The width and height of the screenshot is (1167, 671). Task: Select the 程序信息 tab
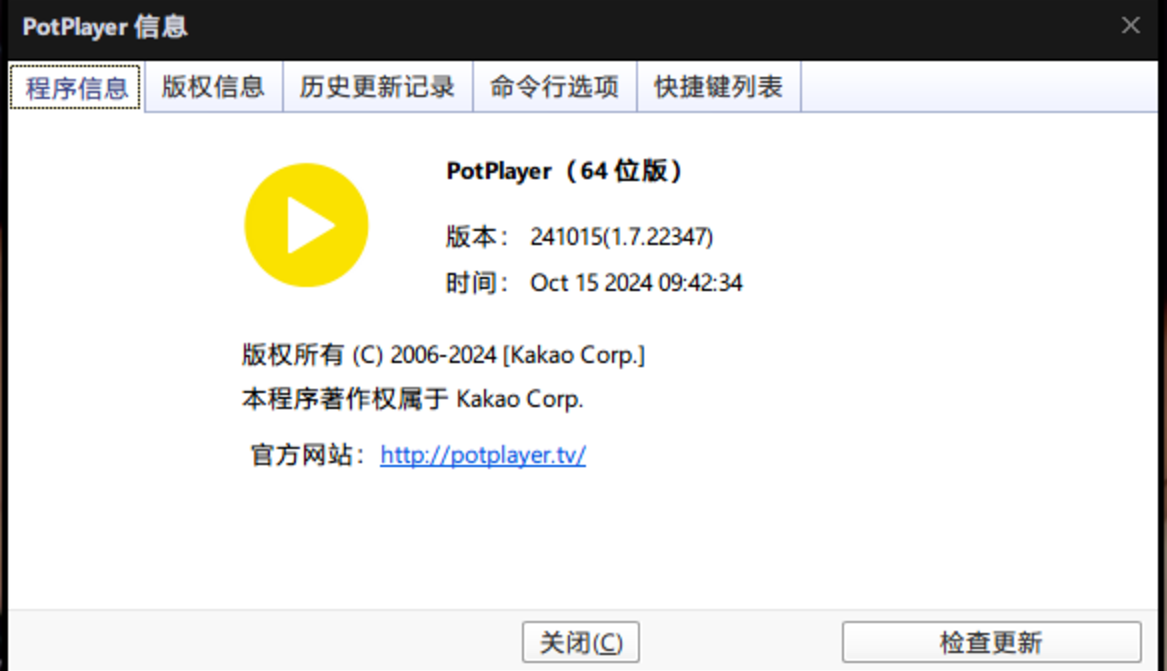(76, 88)
